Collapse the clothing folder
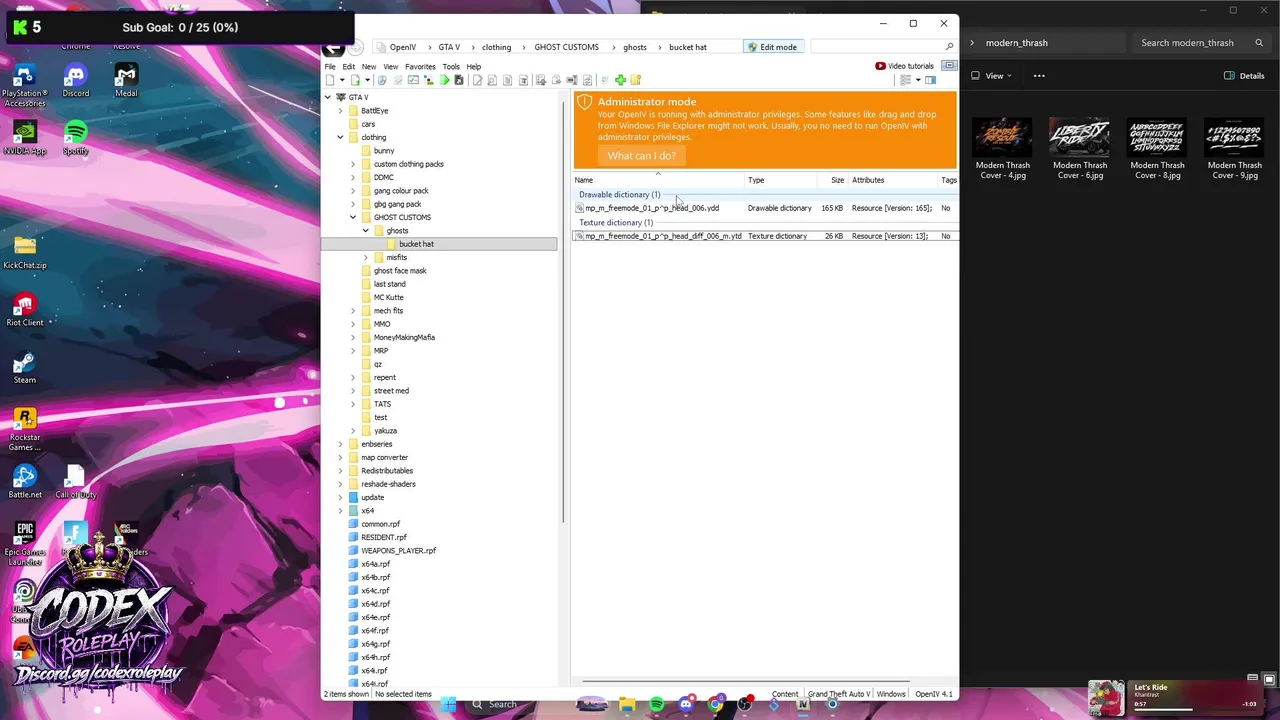This screenshot has width=1280, height=720. [340, 137]
